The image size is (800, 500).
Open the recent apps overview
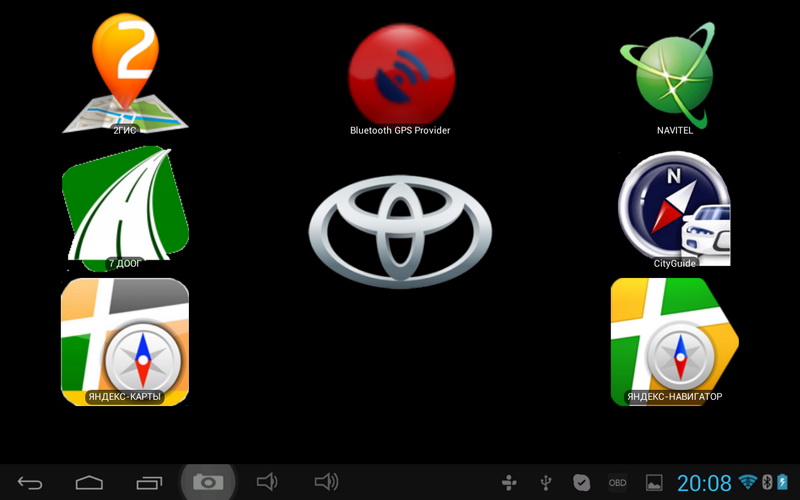coord(148,483)
